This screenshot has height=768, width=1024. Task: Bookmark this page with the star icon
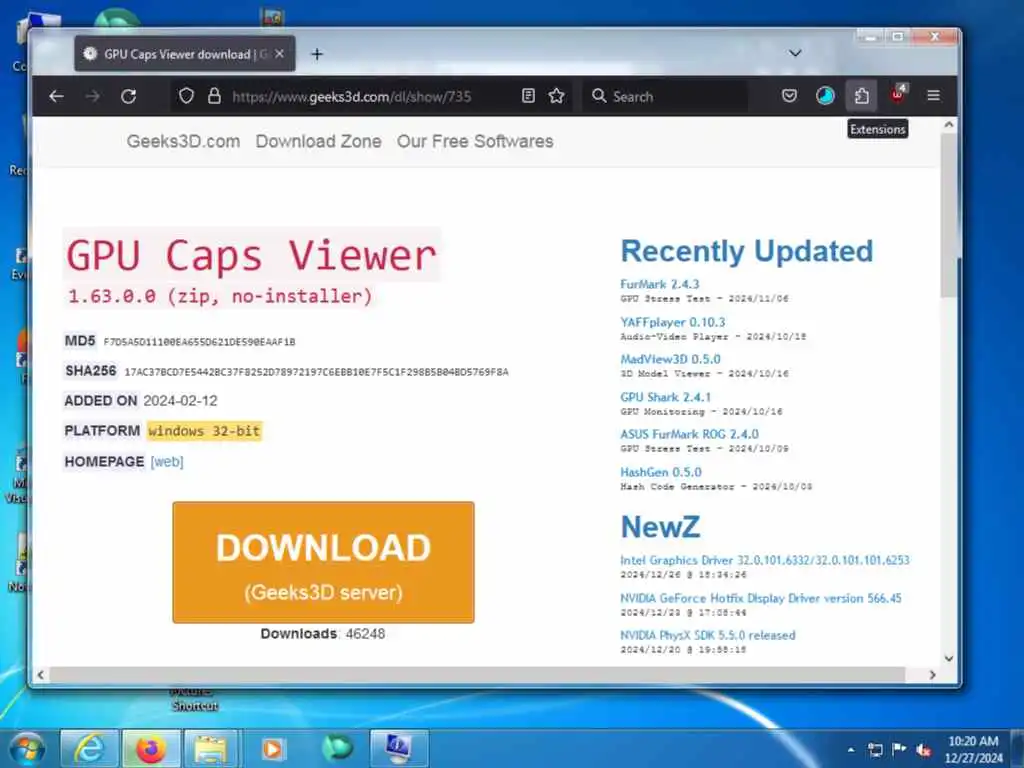(x=556, y=96)
